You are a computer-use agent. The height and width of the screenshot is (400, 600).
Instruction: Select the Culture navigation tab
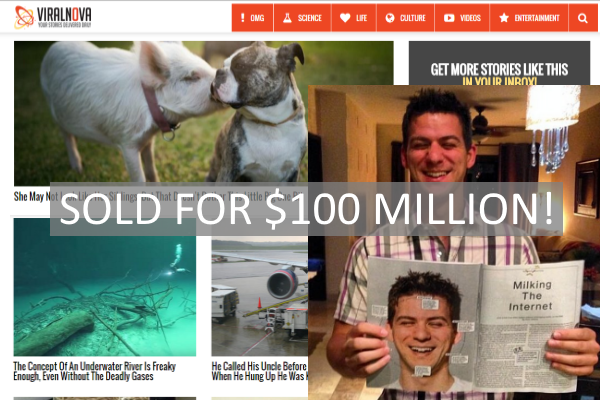406,18
